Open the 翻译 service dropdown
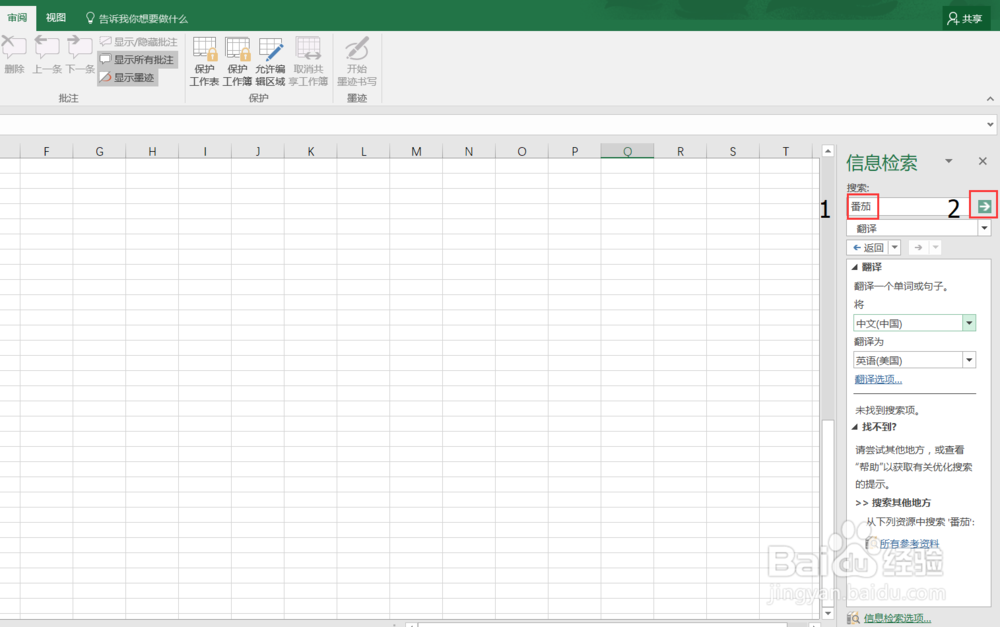Viewport: 1000px width, 627px height. (x=985, y=228)
